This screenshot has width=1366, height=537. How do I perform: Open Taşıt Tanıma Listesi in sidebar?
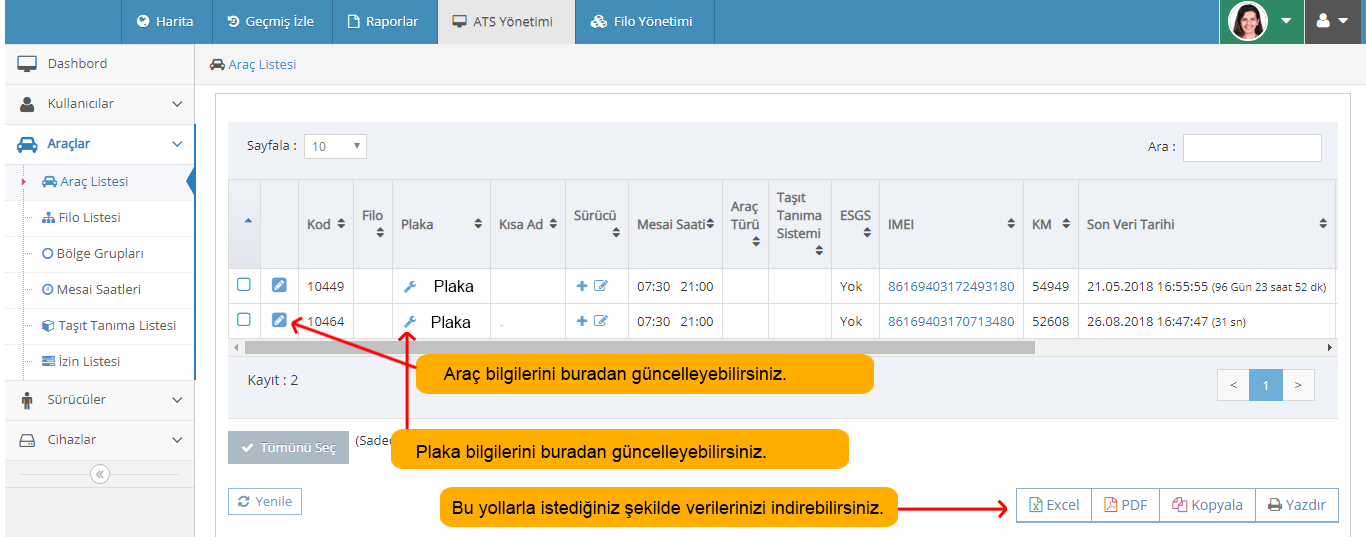(x=100, y=326)
